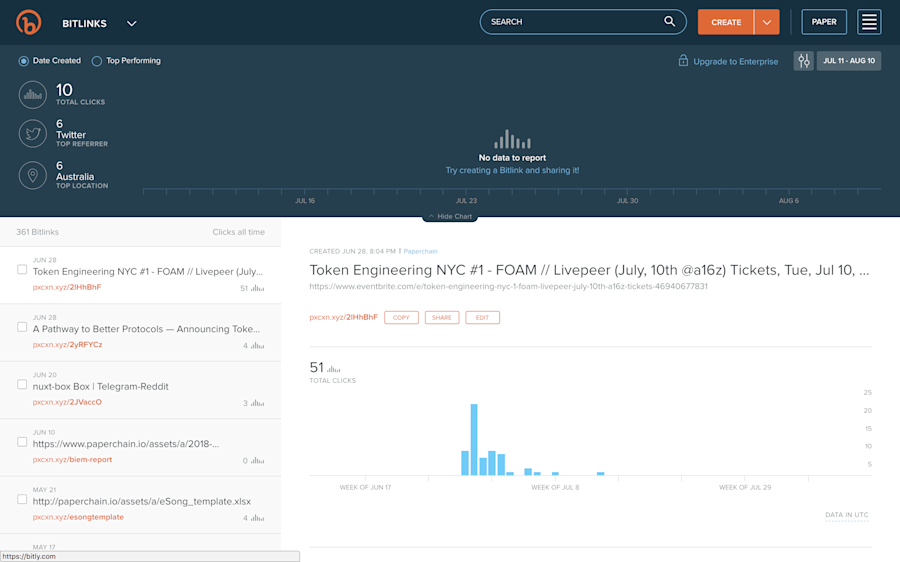Open the filter sliders icon

(x=804, y=61)
